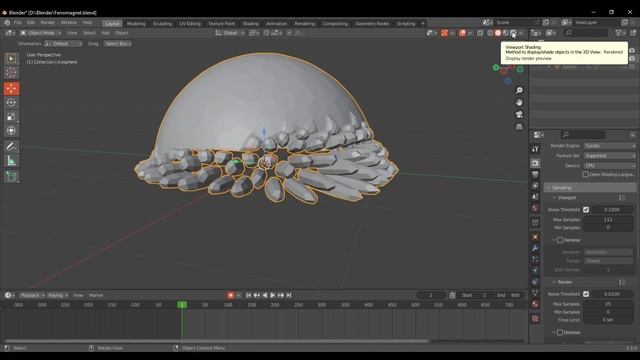Select the Select Box tool in toolbar
The width and height of the screenshot is (640, 360).
pyautogui.click(x=11, y=59)
